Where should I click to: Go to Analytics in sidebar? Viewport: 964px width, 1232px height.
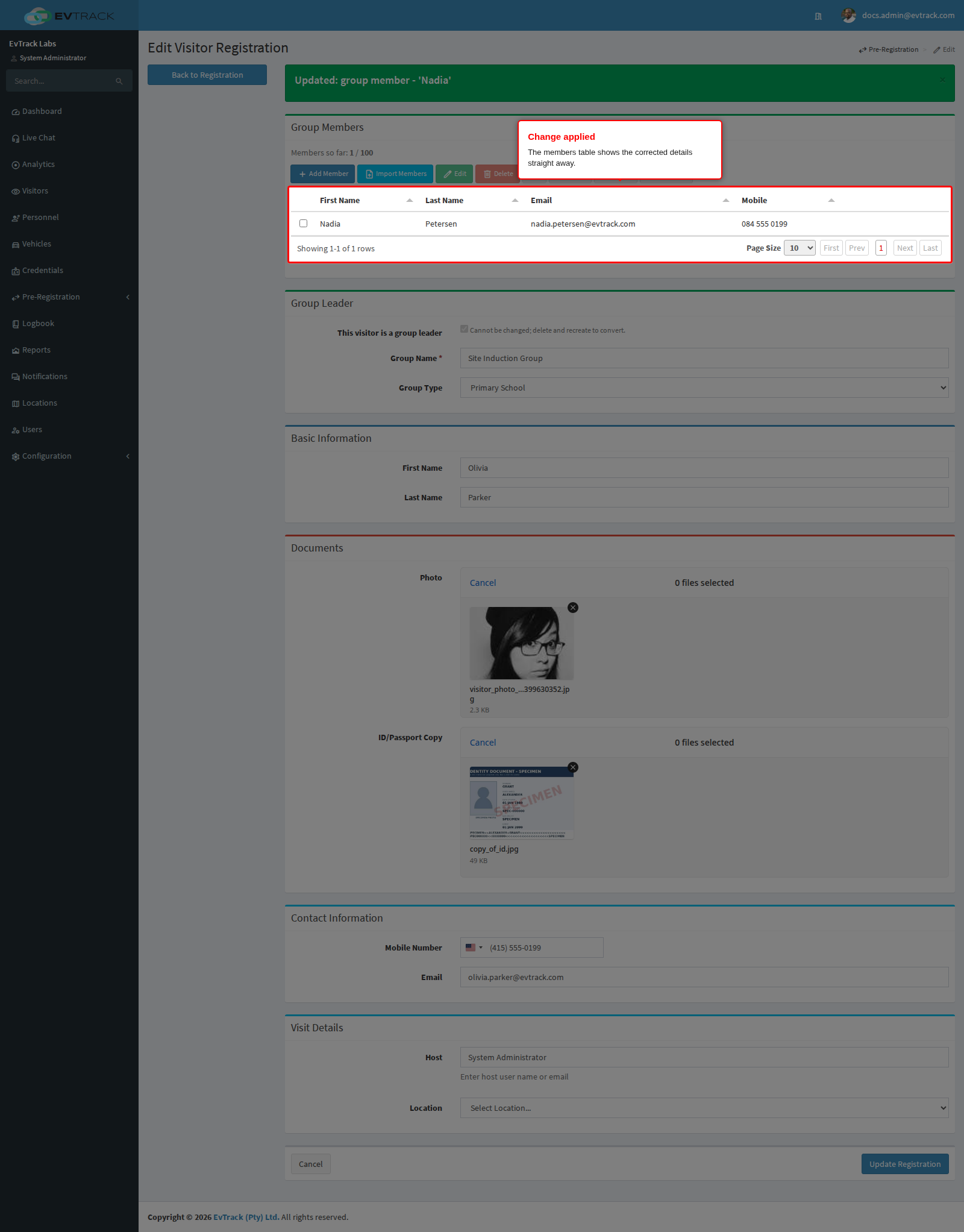[34, 165]
